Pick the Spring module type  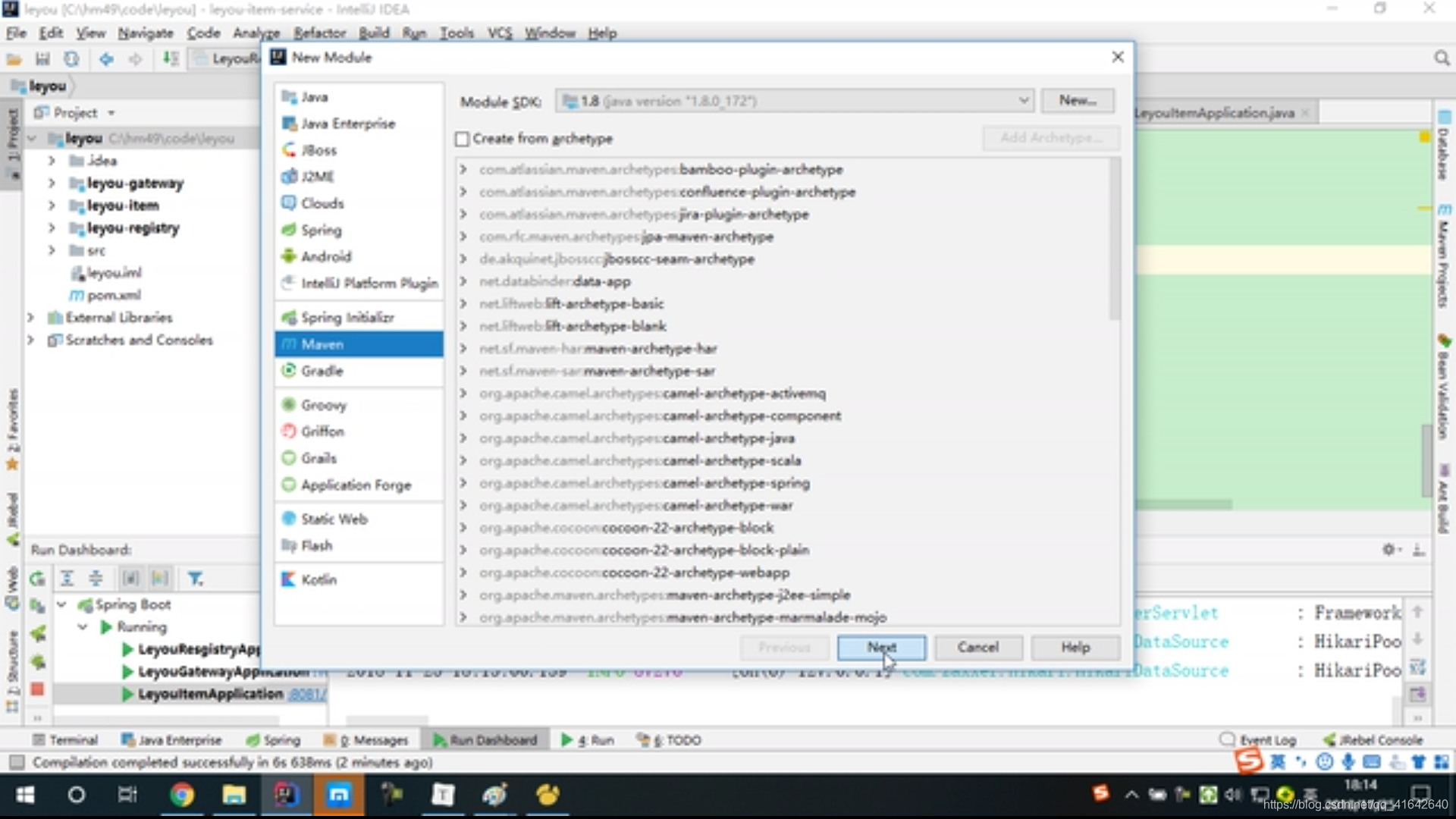point(322,230)
